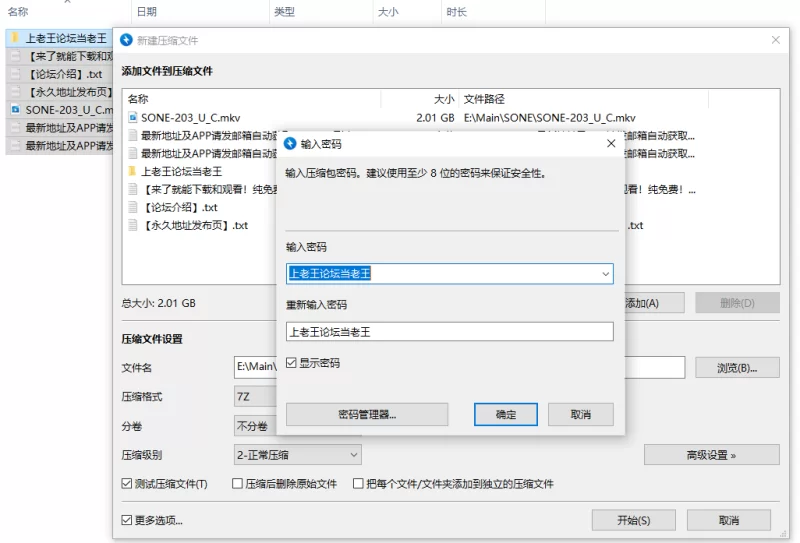The image size is (800, 543).
Task: Open the 分卷 dropdown showing 不分卷
Action: 255,426
